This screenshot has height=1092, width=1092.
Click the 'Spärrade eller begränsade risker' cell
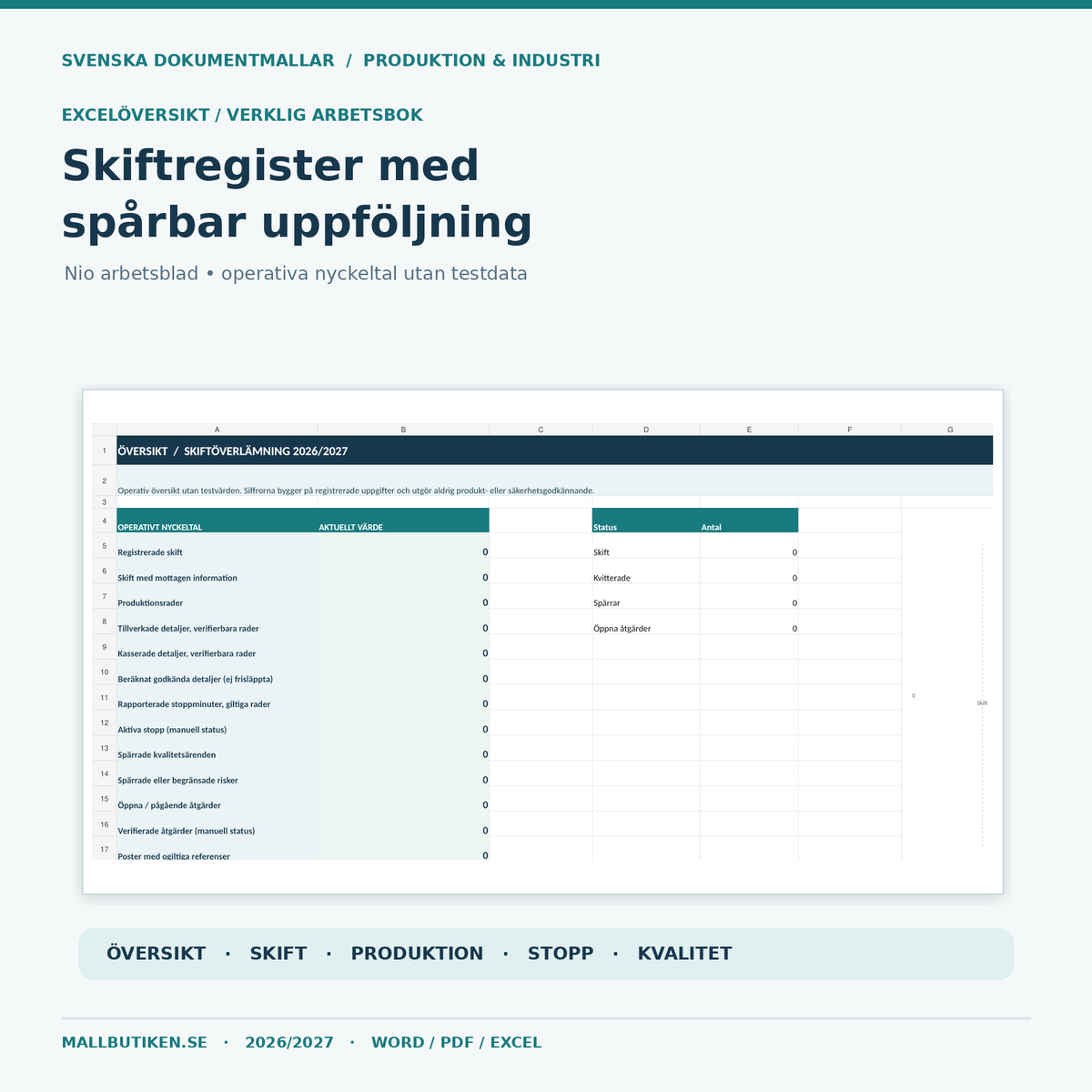click(x=217, y=774)
